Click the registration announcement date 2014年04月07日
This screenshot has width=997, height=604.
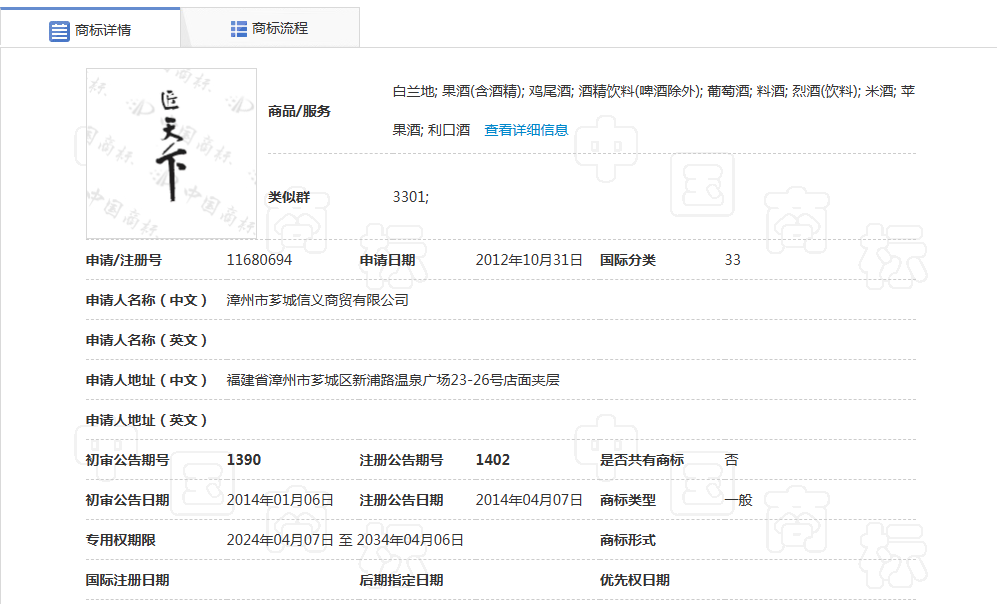click(528, 500)
